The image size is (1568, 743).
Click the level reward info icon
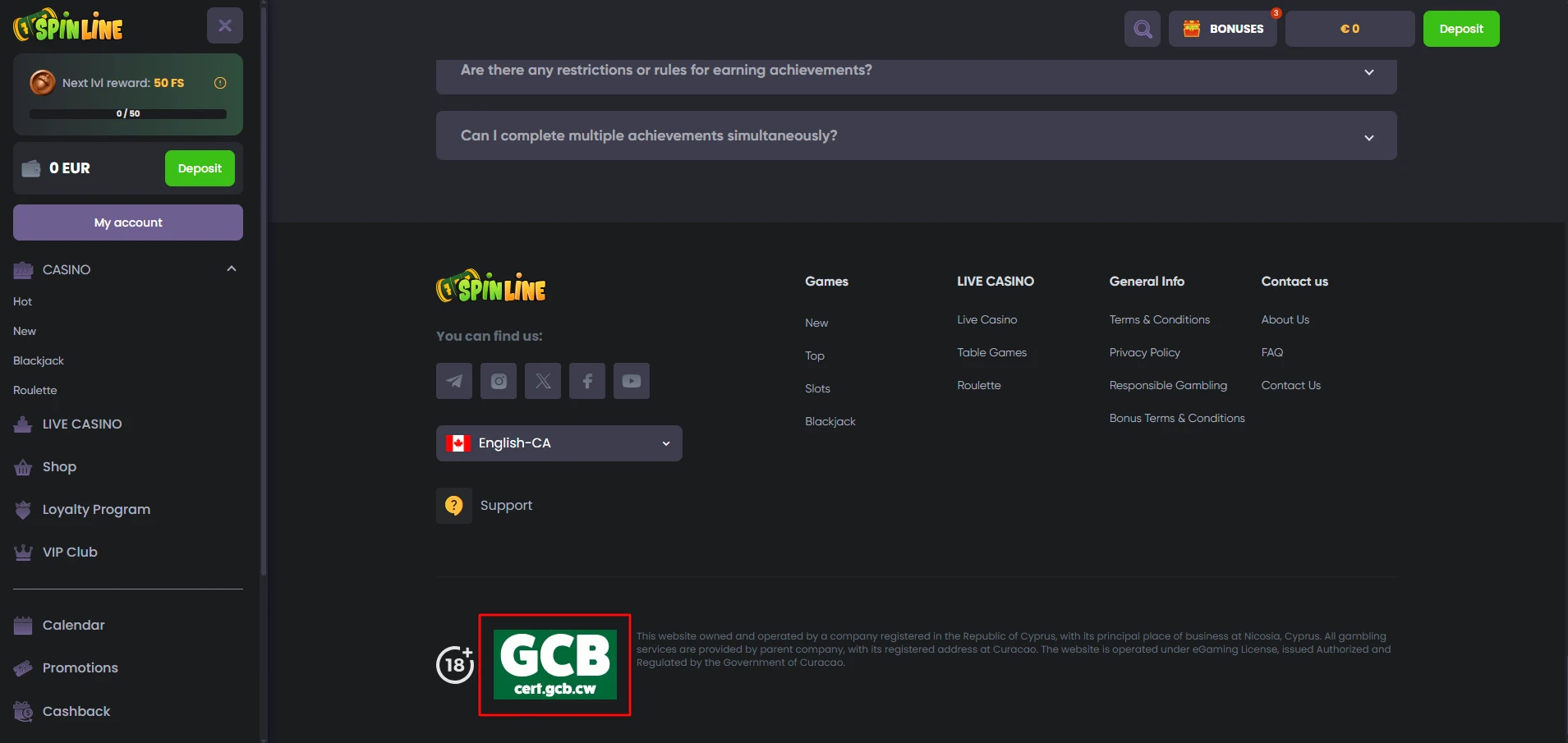pyautogui.click(x=220, y=83)
